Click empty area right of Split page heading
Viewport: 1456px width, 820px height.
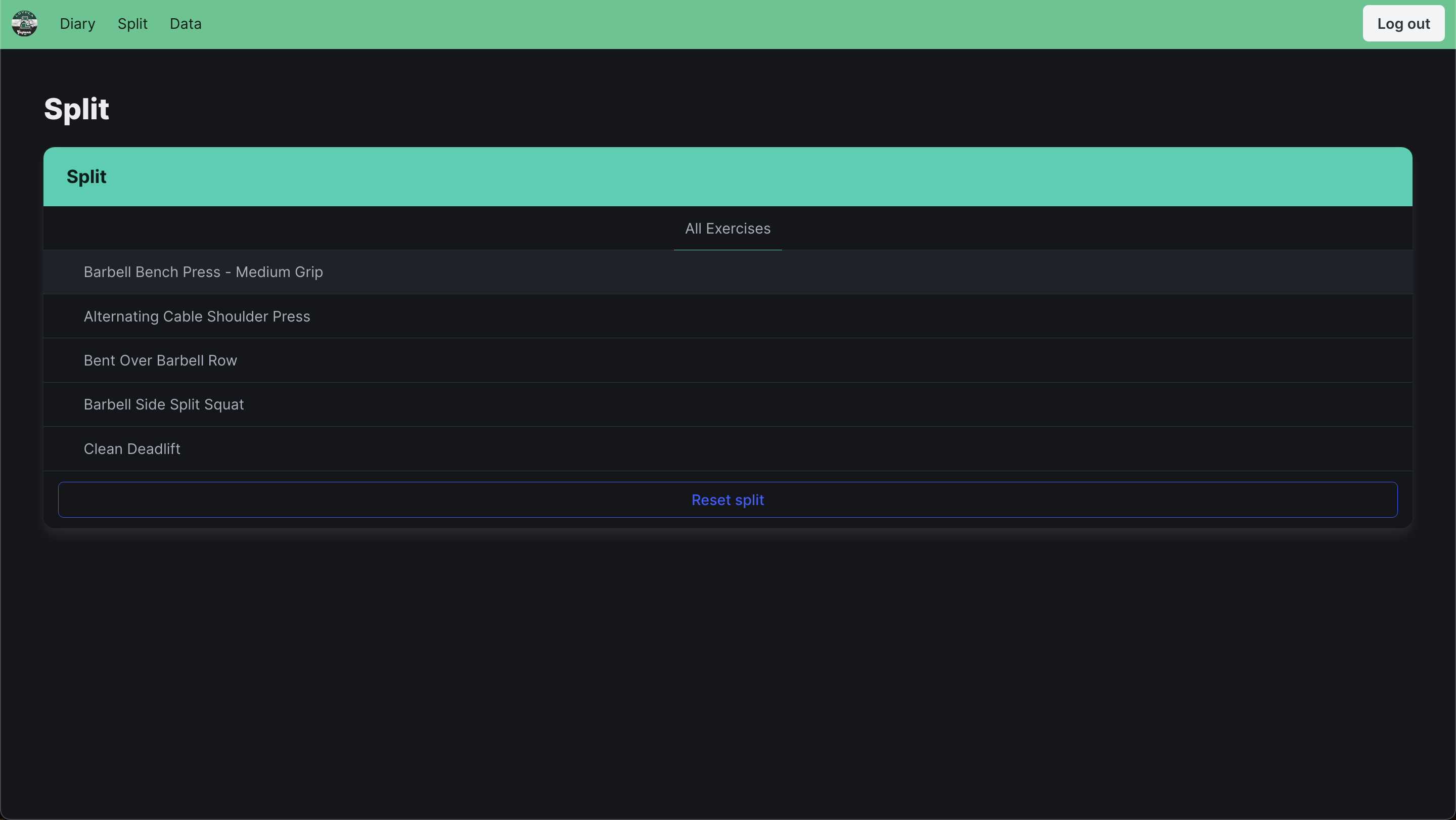tap(735, 109)
